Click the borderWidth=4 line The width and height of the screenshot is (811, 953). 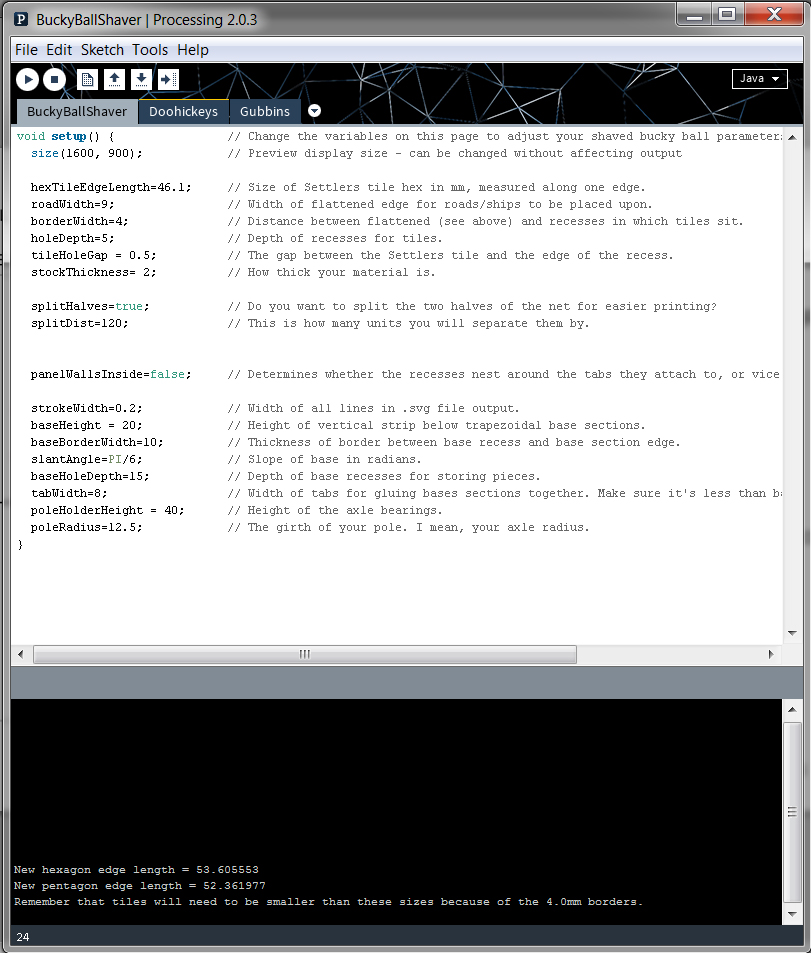coord(79,221)
